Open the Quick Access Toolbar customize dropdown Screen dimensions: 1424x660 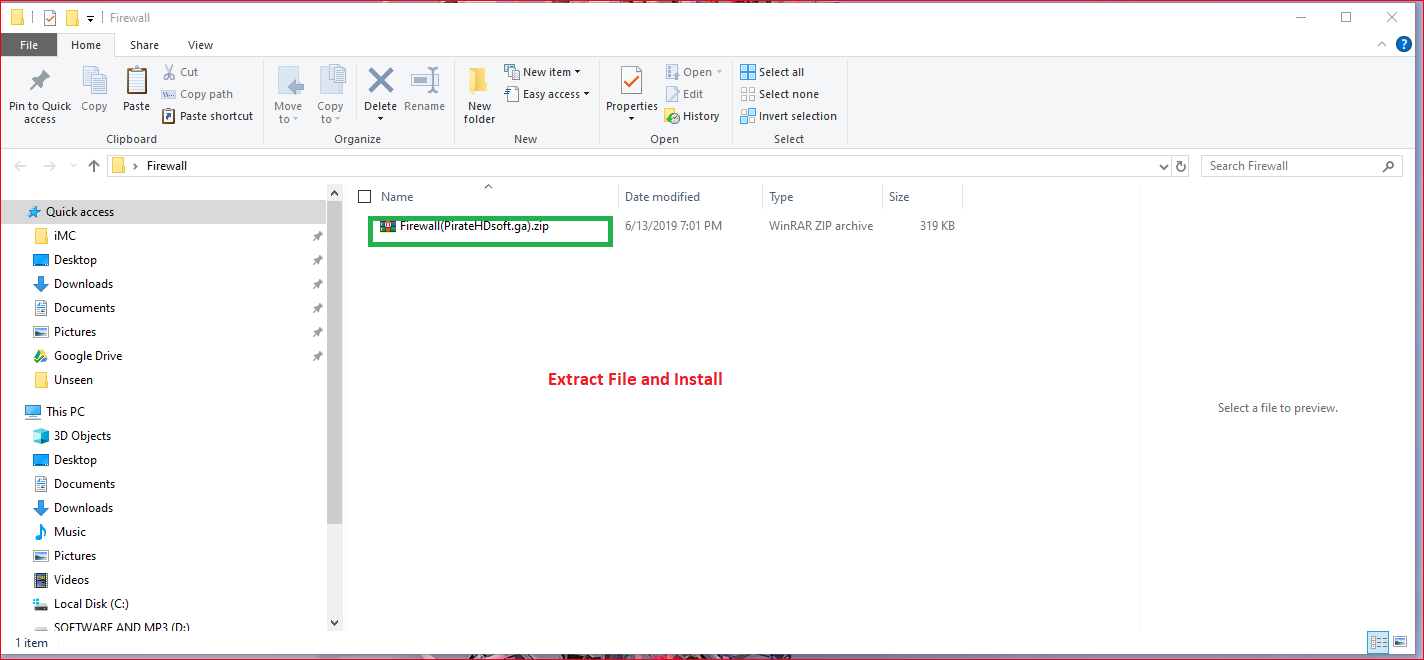click(90, 19)
